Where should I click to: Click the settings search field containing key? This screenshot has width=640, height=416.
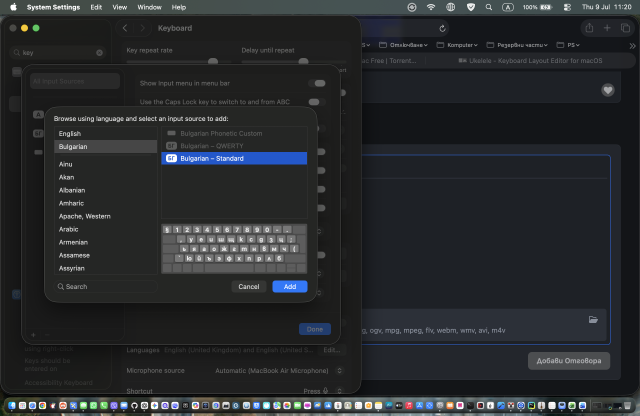[x=58, y=53]
